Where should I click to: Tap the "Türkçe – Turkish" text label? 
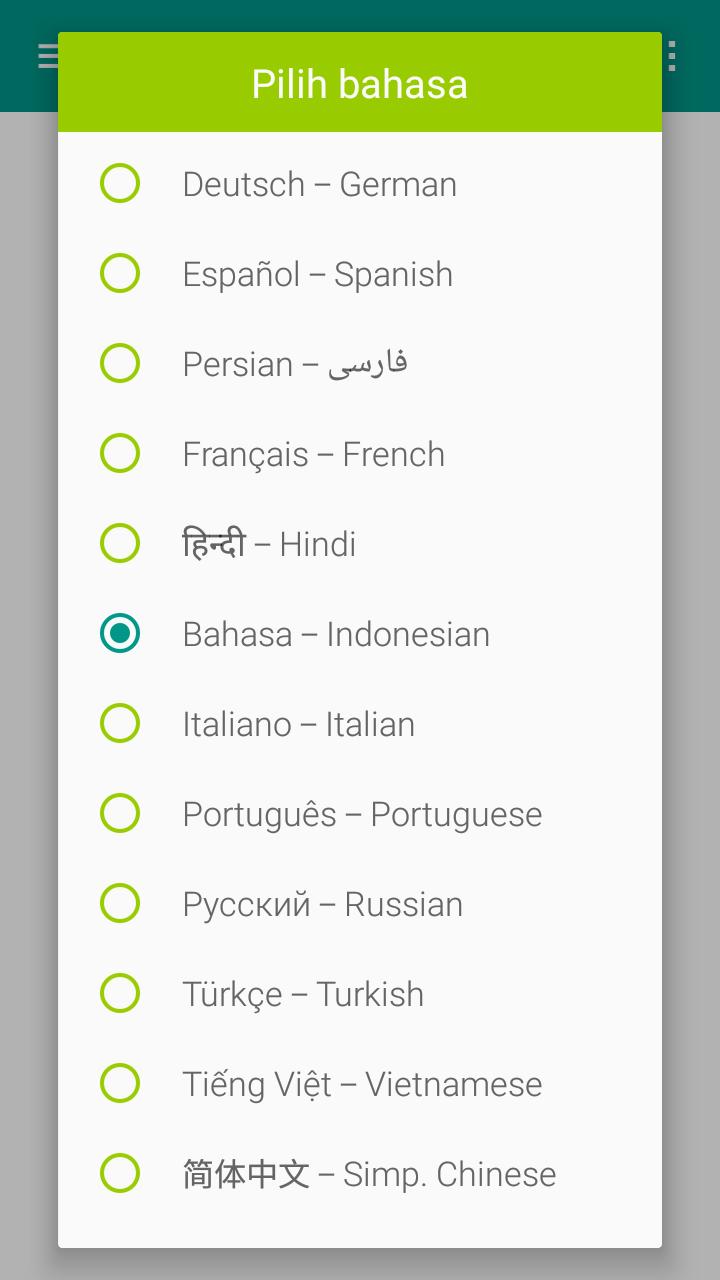tap(303, 995)
